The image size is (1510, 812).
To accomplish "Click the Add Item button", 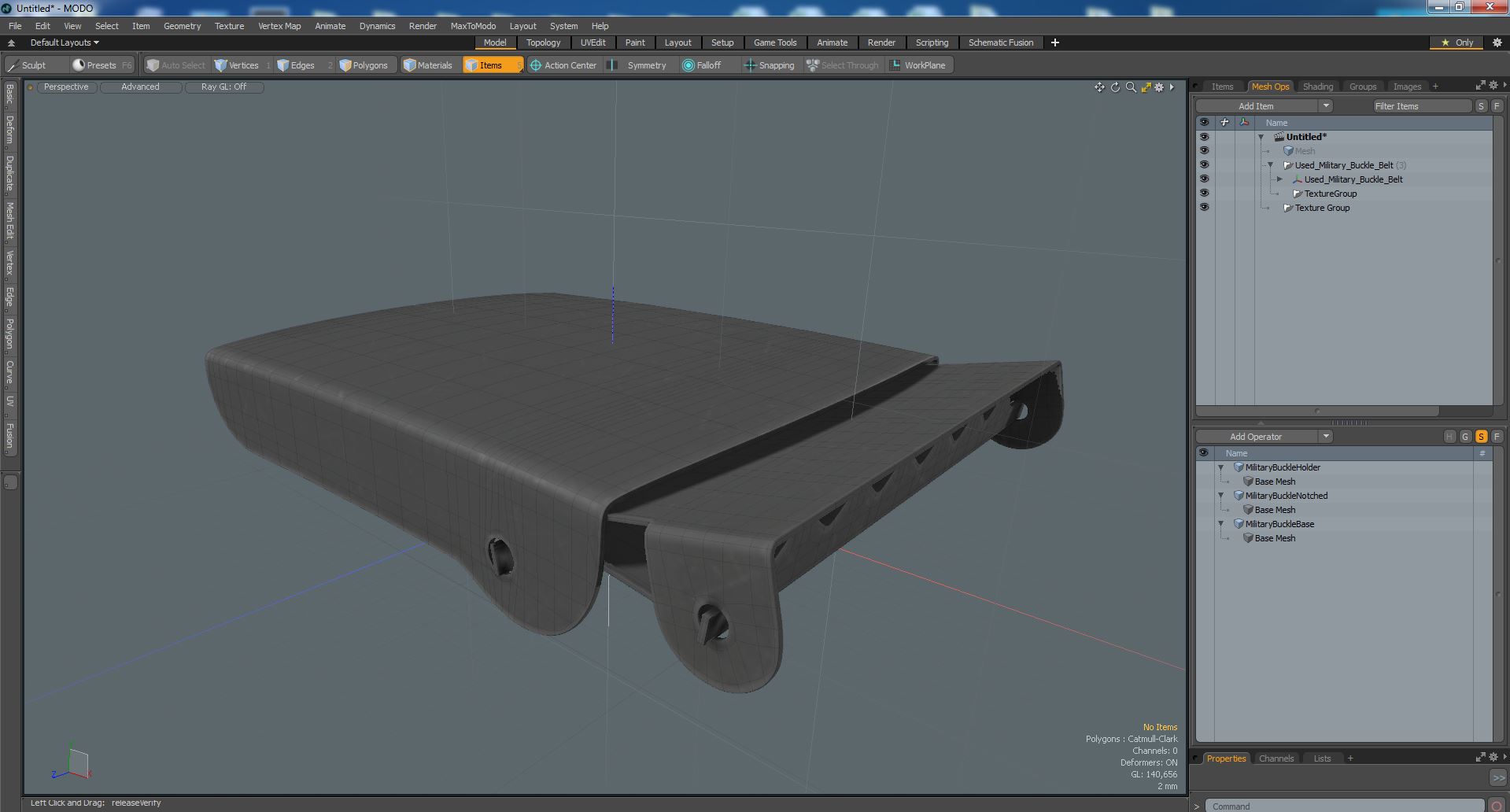I will point(1256,106).
